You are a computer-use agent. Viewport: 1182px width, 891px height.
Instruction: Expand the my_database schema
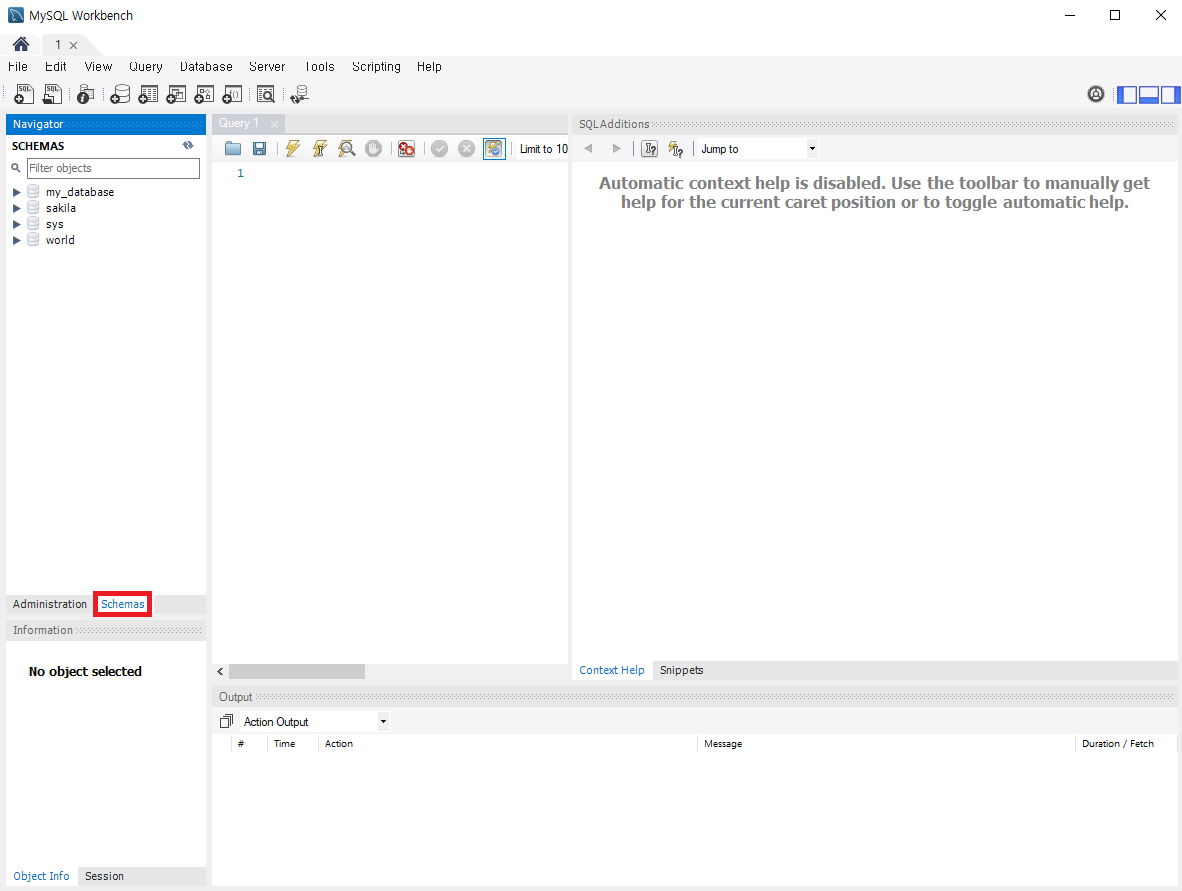17,192
